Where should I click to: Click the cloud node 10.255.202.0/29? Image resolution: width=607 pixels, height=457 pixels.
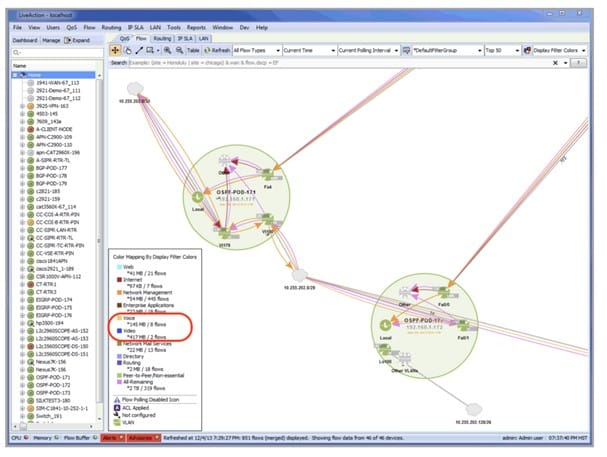[299, 276]
